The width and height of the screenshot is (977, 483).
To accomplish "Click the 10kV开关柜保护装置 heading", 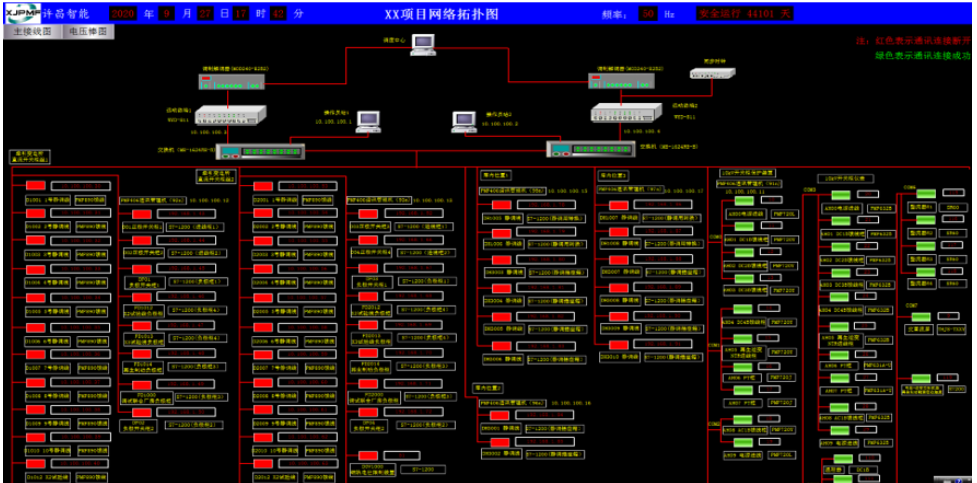I will (x=747, y=172).
